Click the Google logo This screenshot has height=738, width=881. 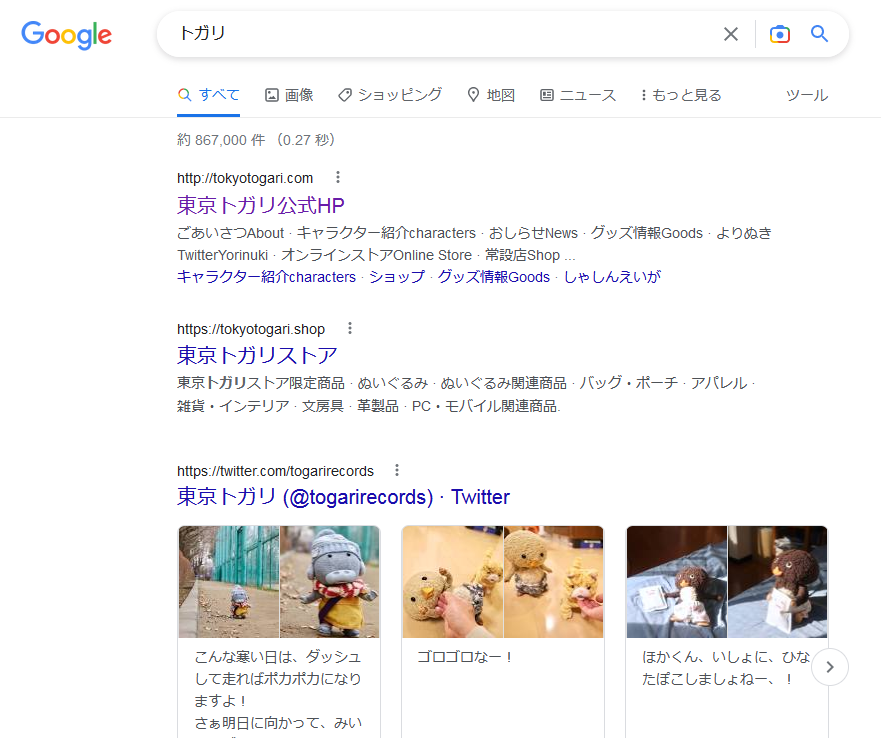point(66,35)
